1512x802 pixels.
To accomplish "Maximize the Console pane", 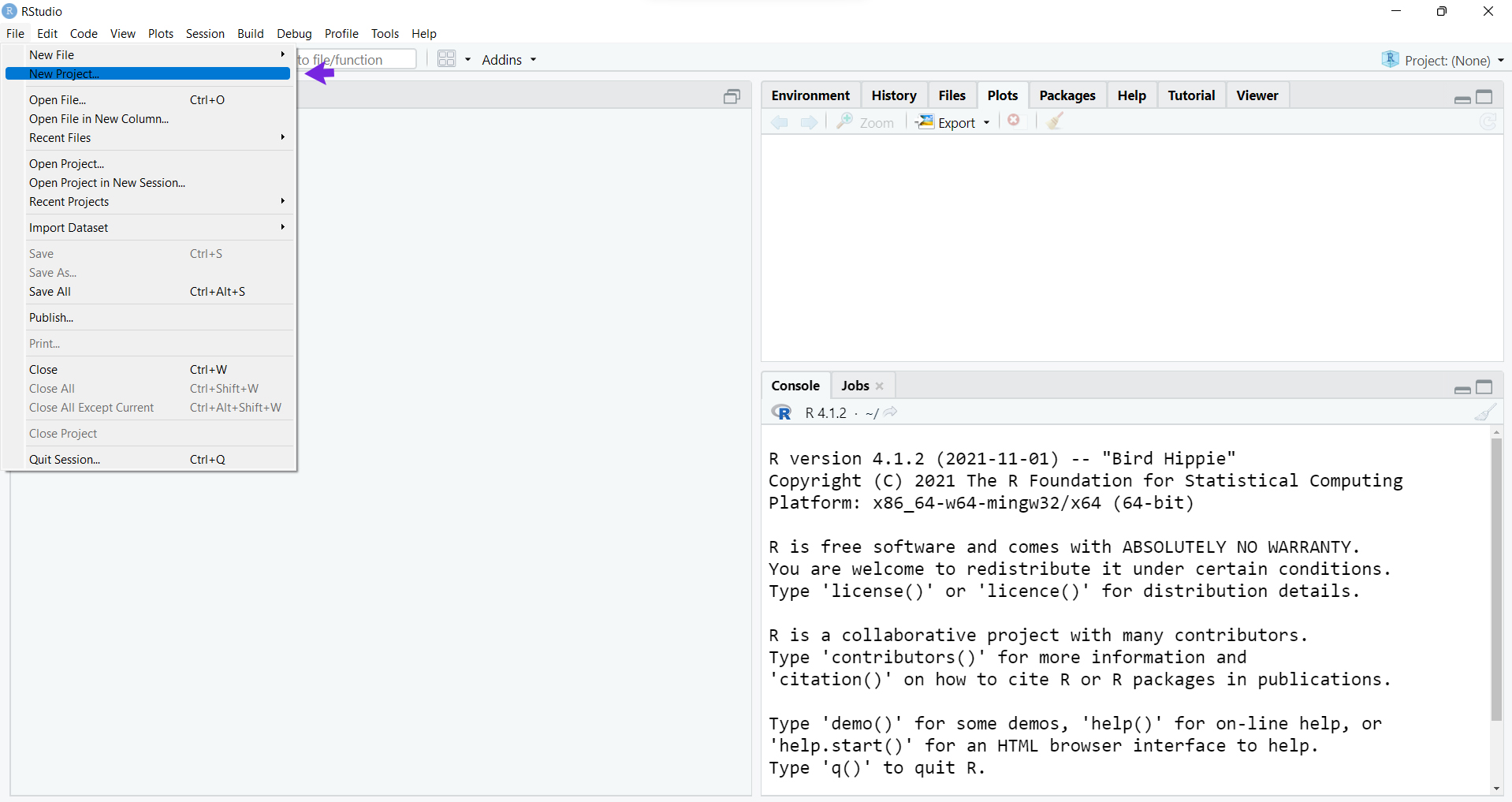I will click(1484, 386).
